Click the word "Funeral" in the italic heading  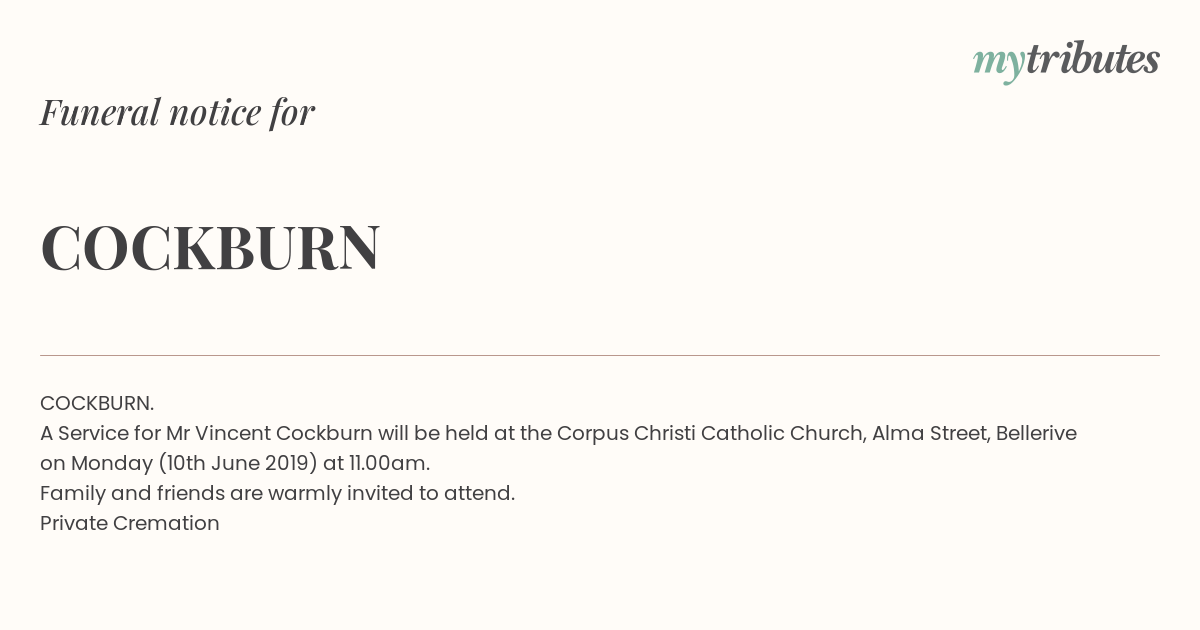pyautogui.click(x=100, y=112)
